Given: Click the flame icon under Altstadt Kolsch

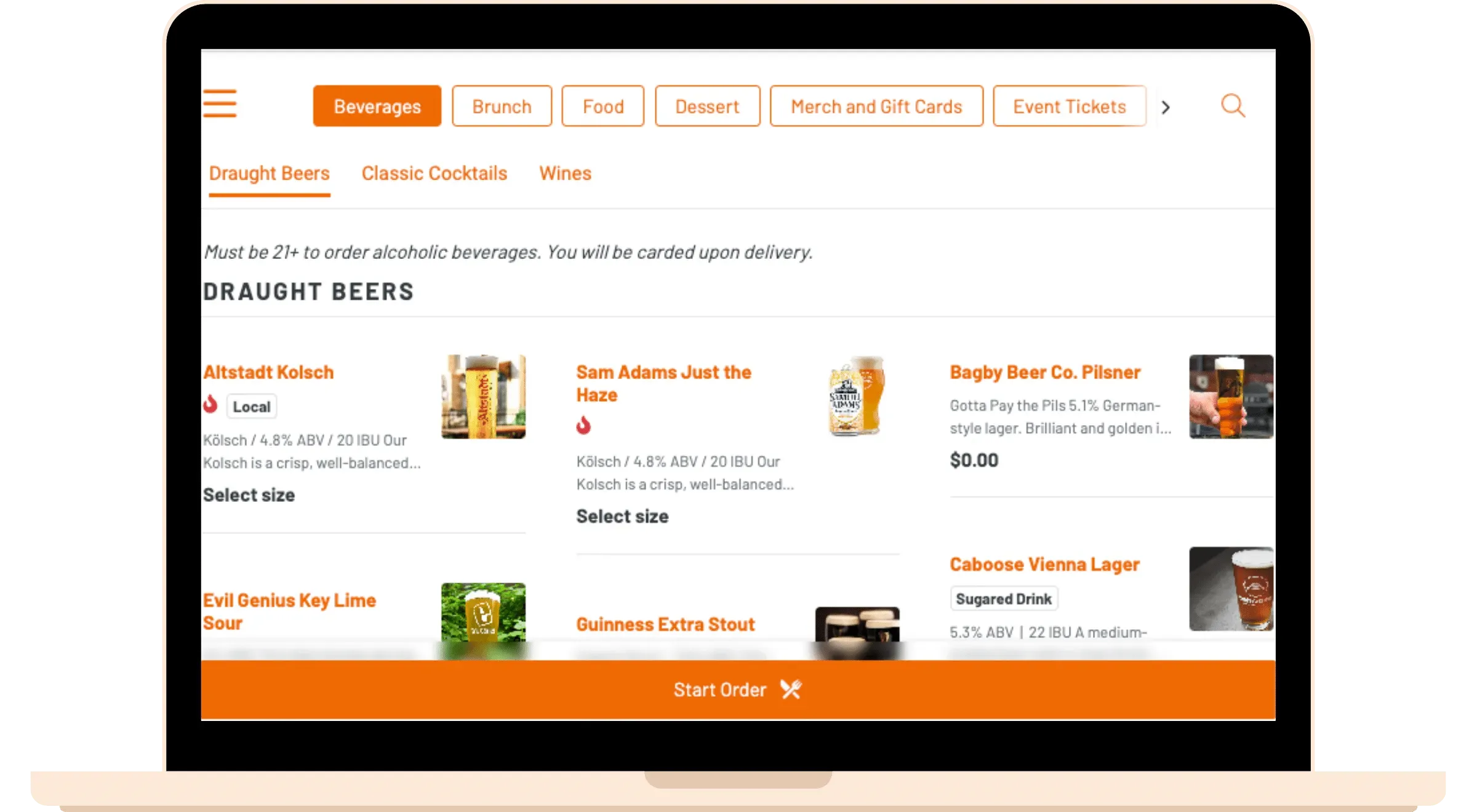Looking at the screenshot, I should pyautogui.click(x=211, y=405).
